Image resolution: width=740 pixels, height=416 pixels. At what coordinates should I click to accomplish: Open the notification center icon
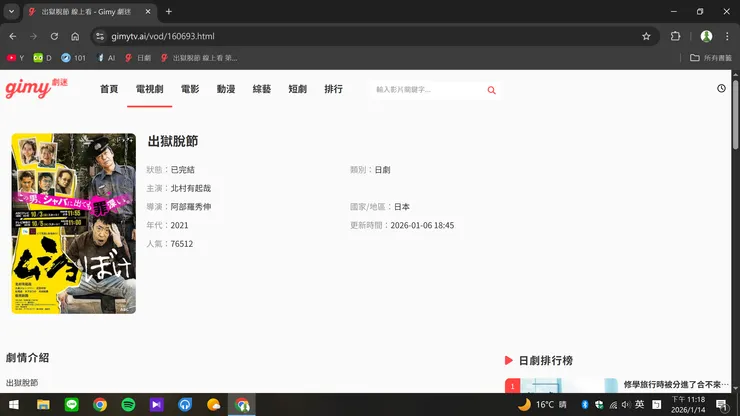click(722, 405)
